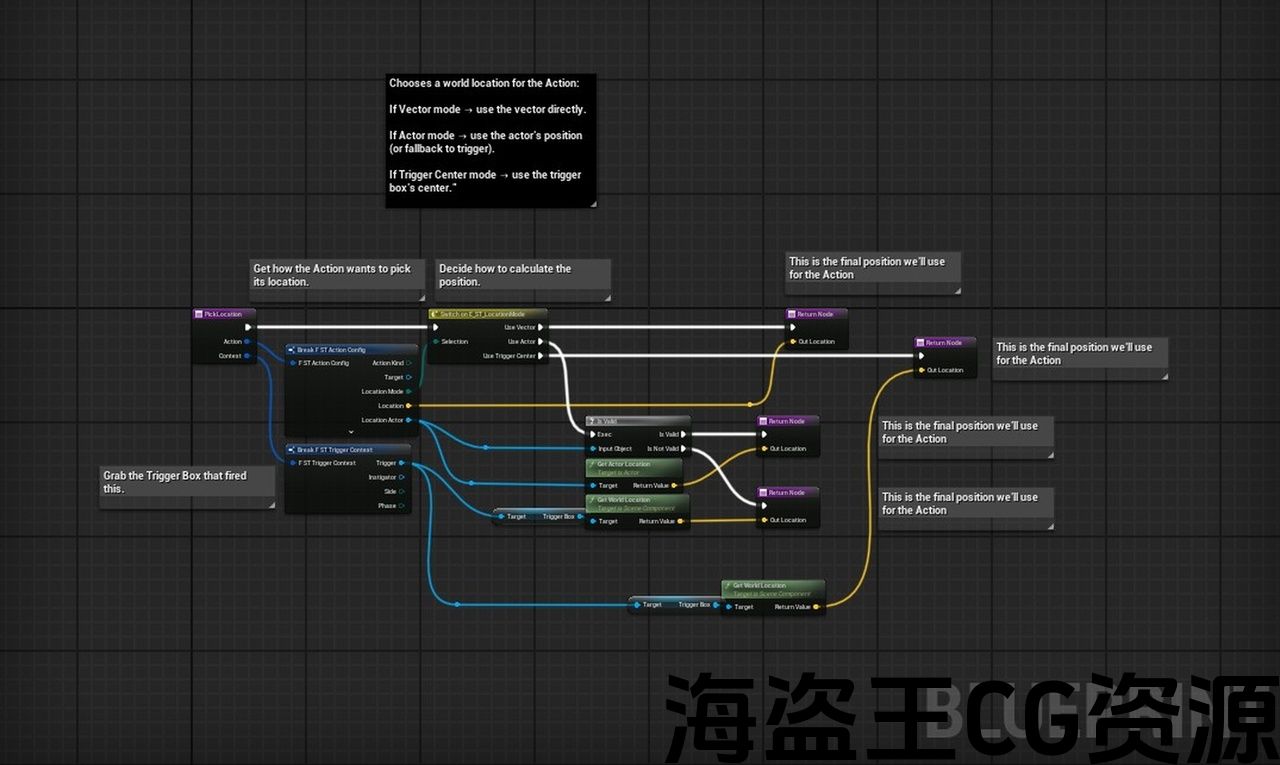Click the Location Mode output pin
1280x765 pixels.
click(x=409, y=391)
